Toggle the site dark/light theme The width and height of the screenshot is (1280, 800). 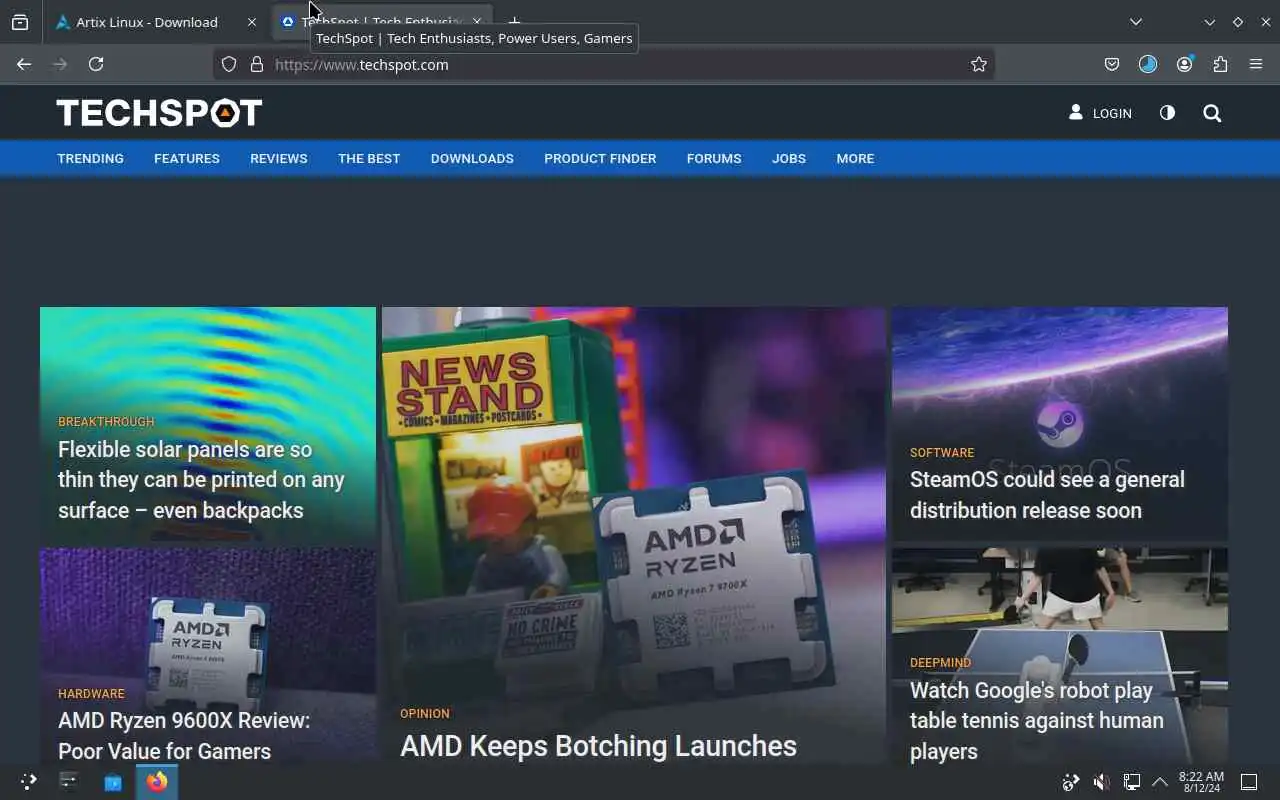click(x=1167, y=113)
